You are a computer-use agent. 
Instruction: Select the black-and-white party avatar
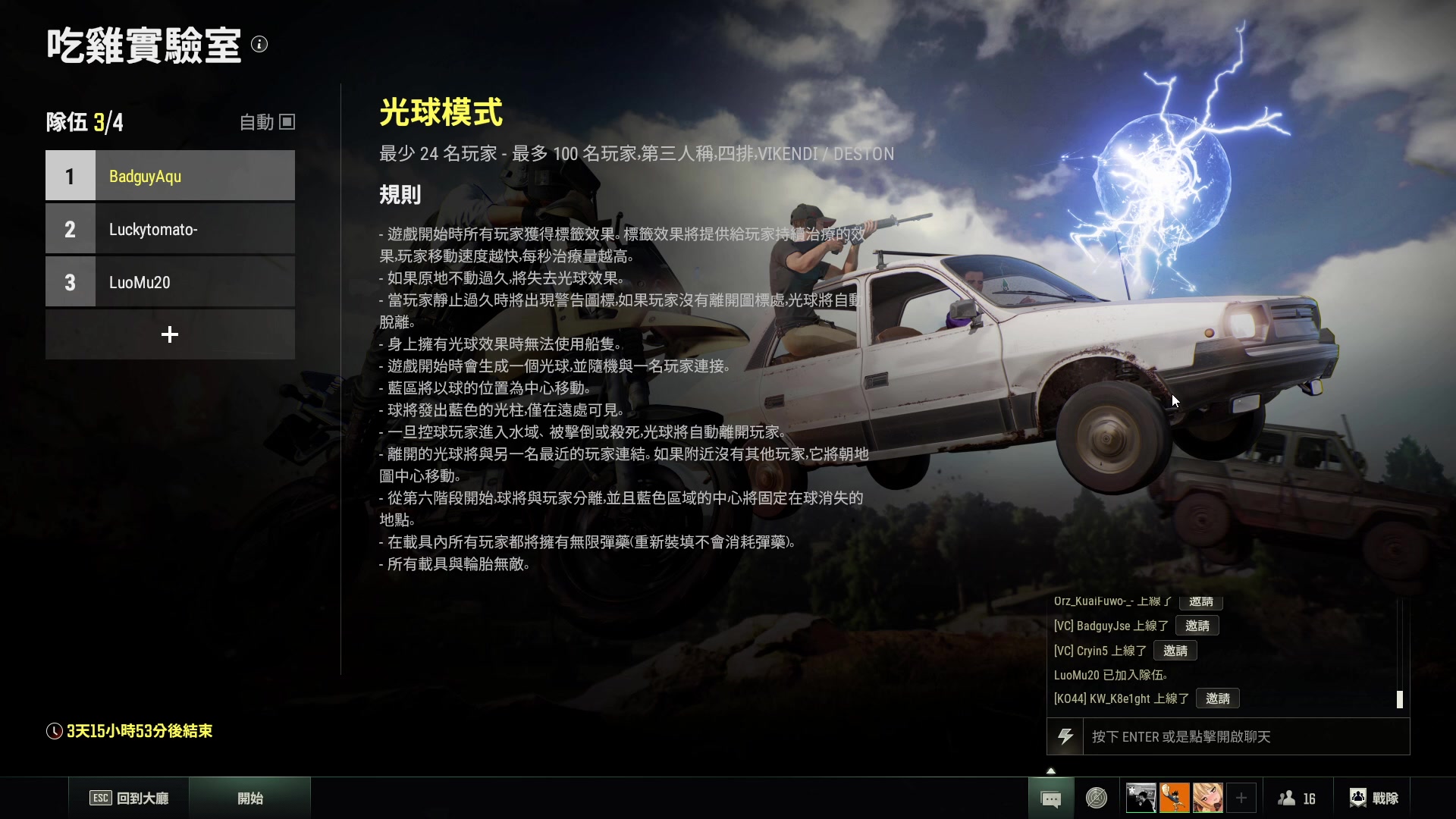(x=1141, y=798)
